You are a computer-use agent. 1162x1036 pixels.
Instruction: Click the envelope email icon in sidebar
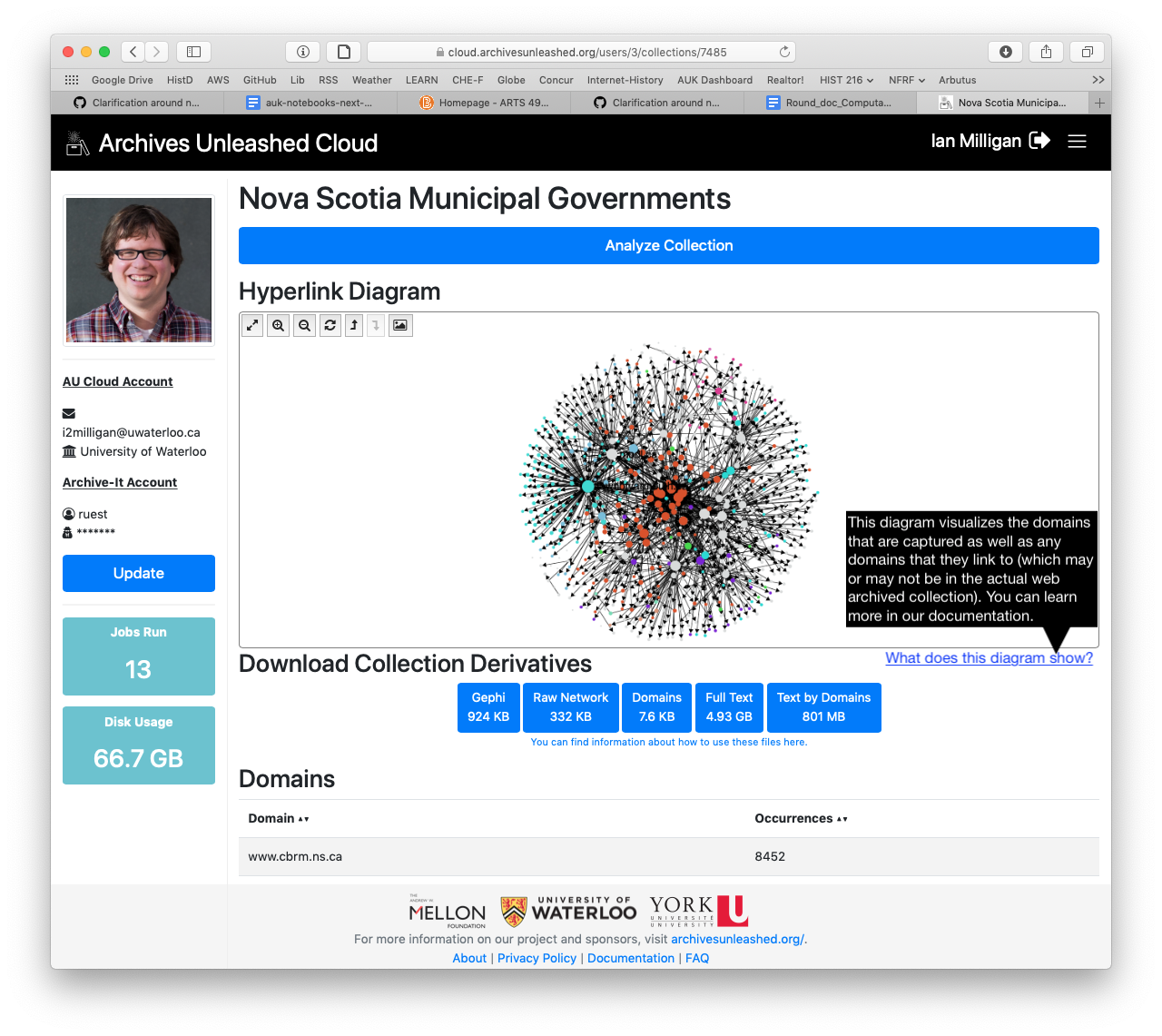coord(69,414)
